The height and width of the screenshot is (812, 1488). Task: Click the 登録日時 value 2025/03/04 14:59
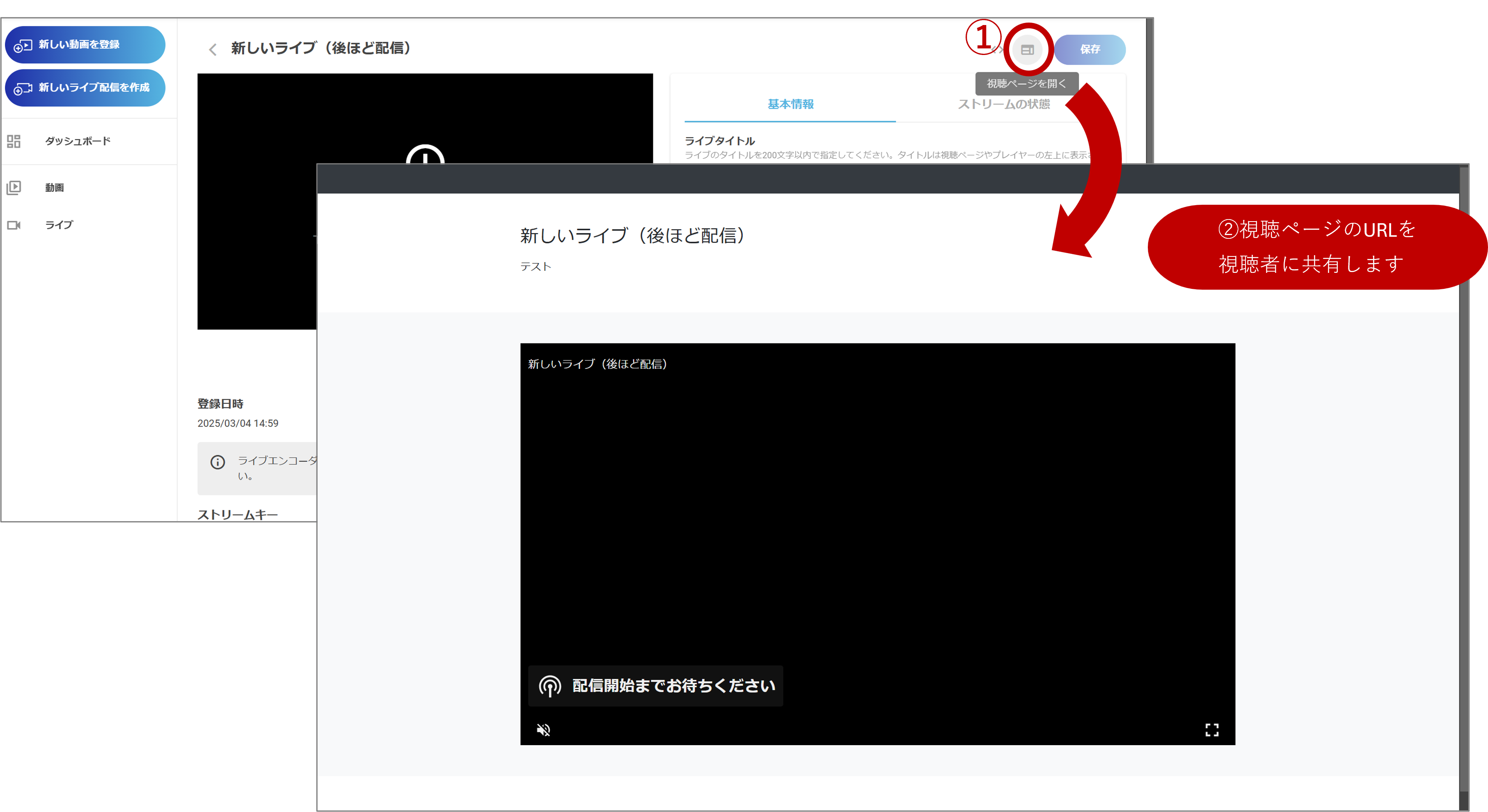238,423
